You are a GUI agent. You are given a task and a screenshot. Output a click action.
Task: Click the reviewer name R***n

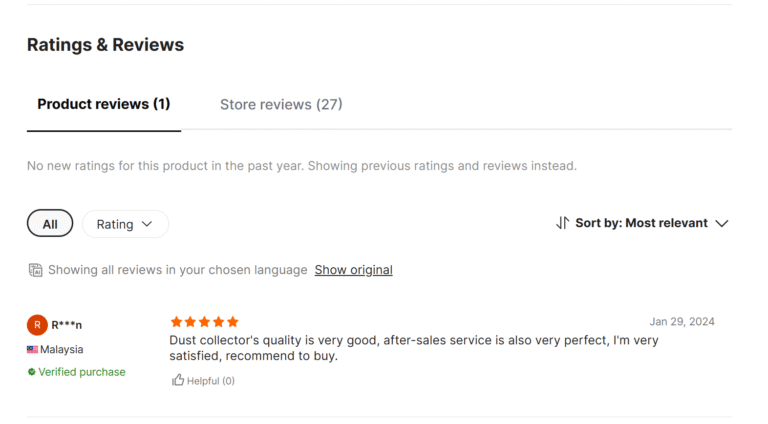(x=67, y=325)
